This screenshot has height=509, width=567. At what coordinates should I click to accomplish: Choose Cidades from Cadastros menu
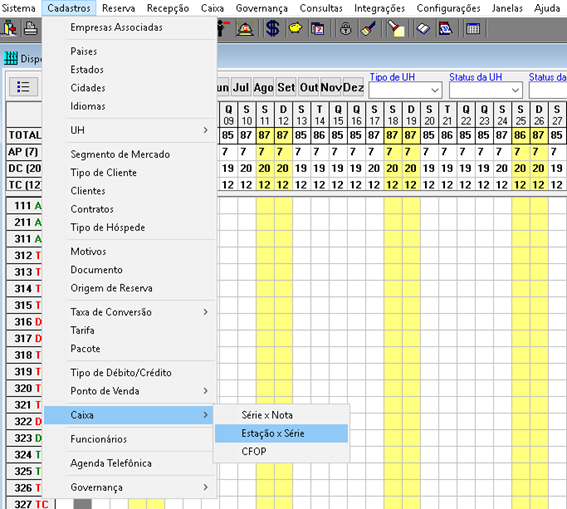point(129,88)
